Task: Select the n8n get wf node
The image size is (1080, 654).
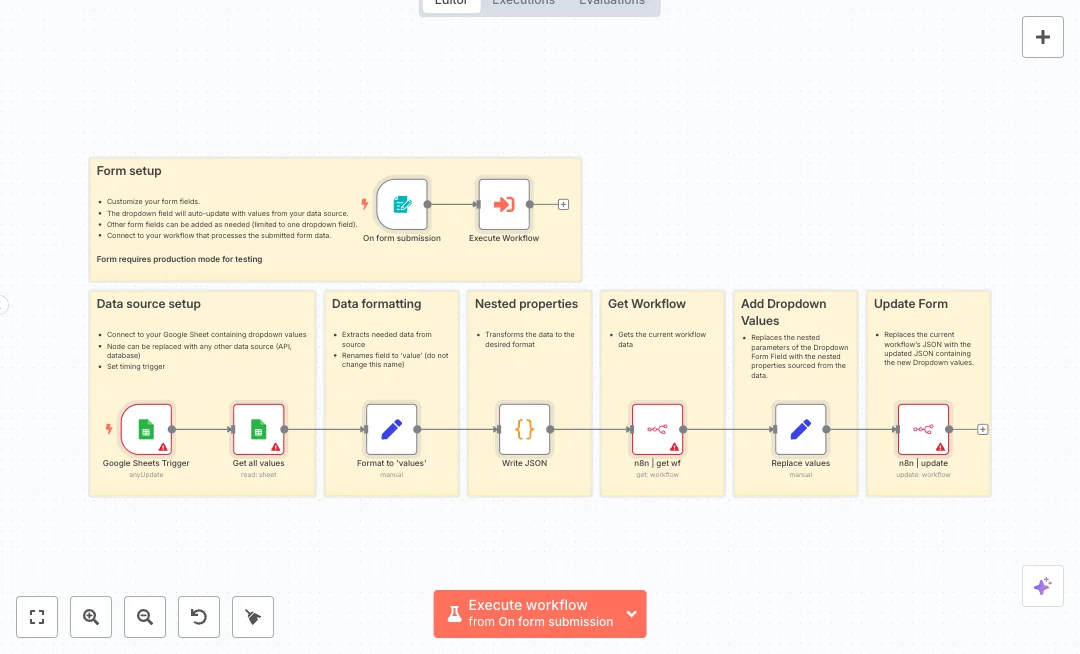Action: coord(657,429)
